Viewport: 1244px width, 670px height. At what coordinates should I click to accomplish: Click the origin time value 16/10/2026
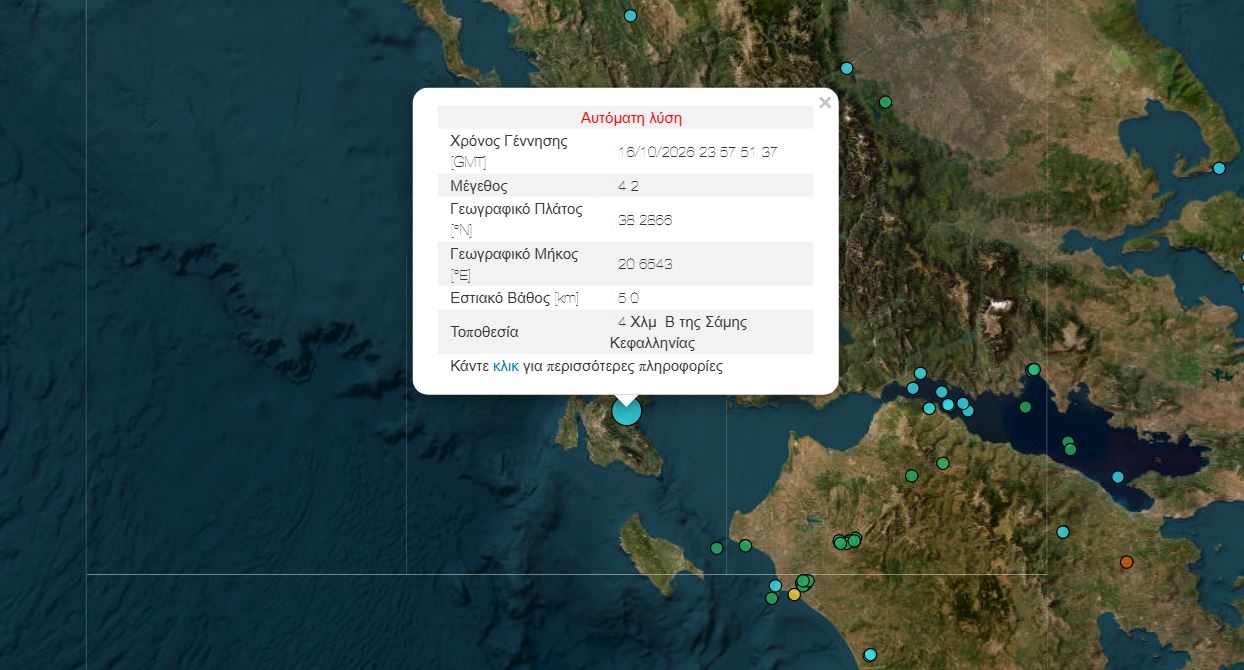pos(698,152)
